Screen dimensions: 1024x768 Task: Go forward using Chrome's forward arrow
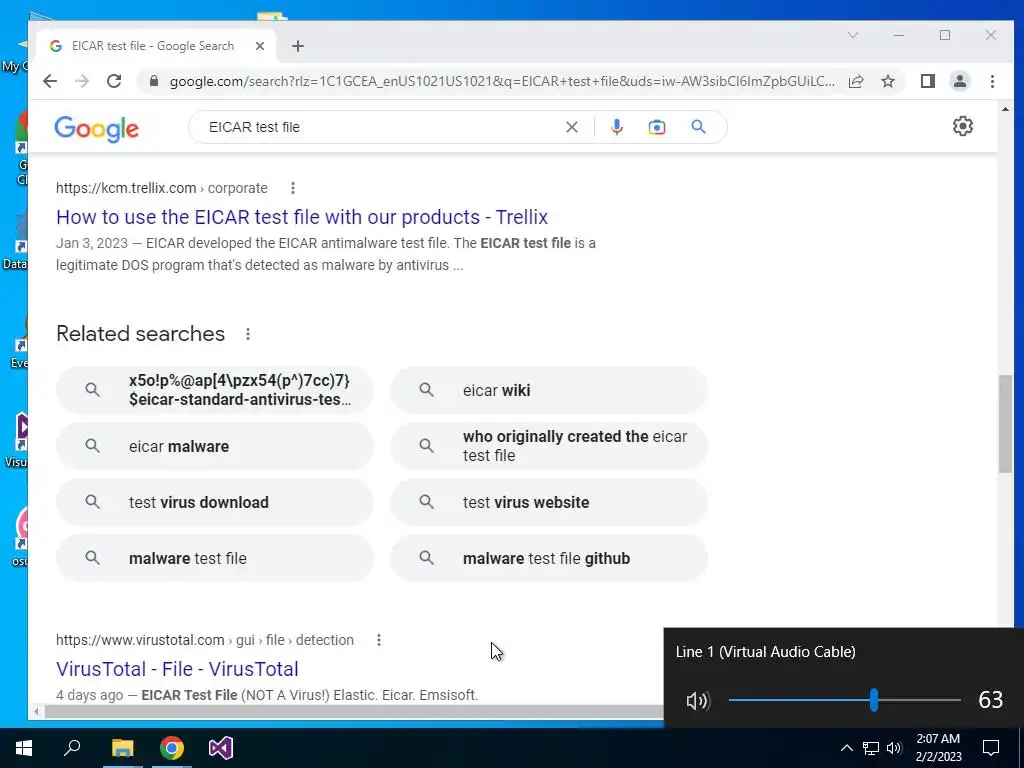(82, 81)
